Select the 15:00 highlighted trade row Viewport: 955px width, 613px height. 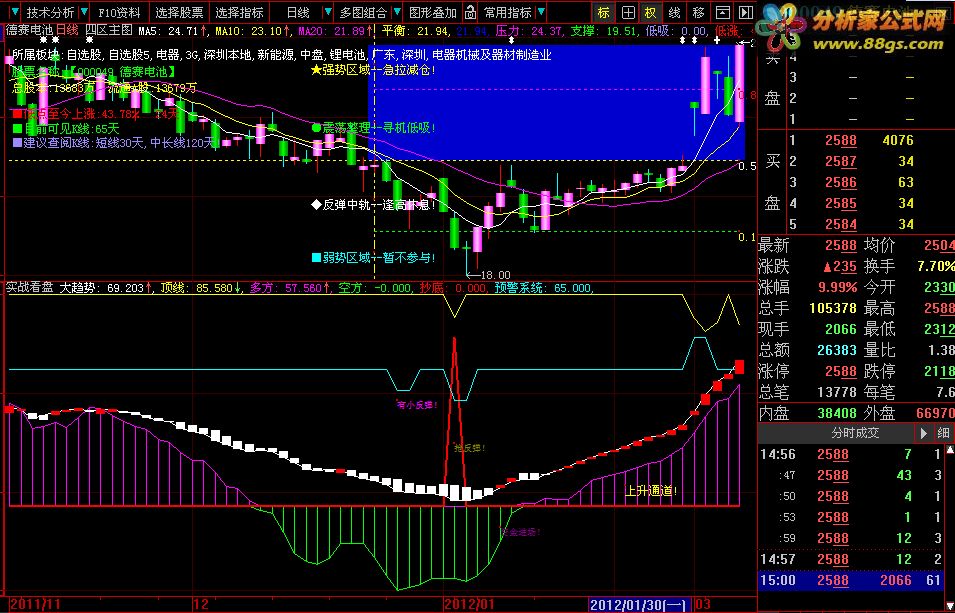851,580
